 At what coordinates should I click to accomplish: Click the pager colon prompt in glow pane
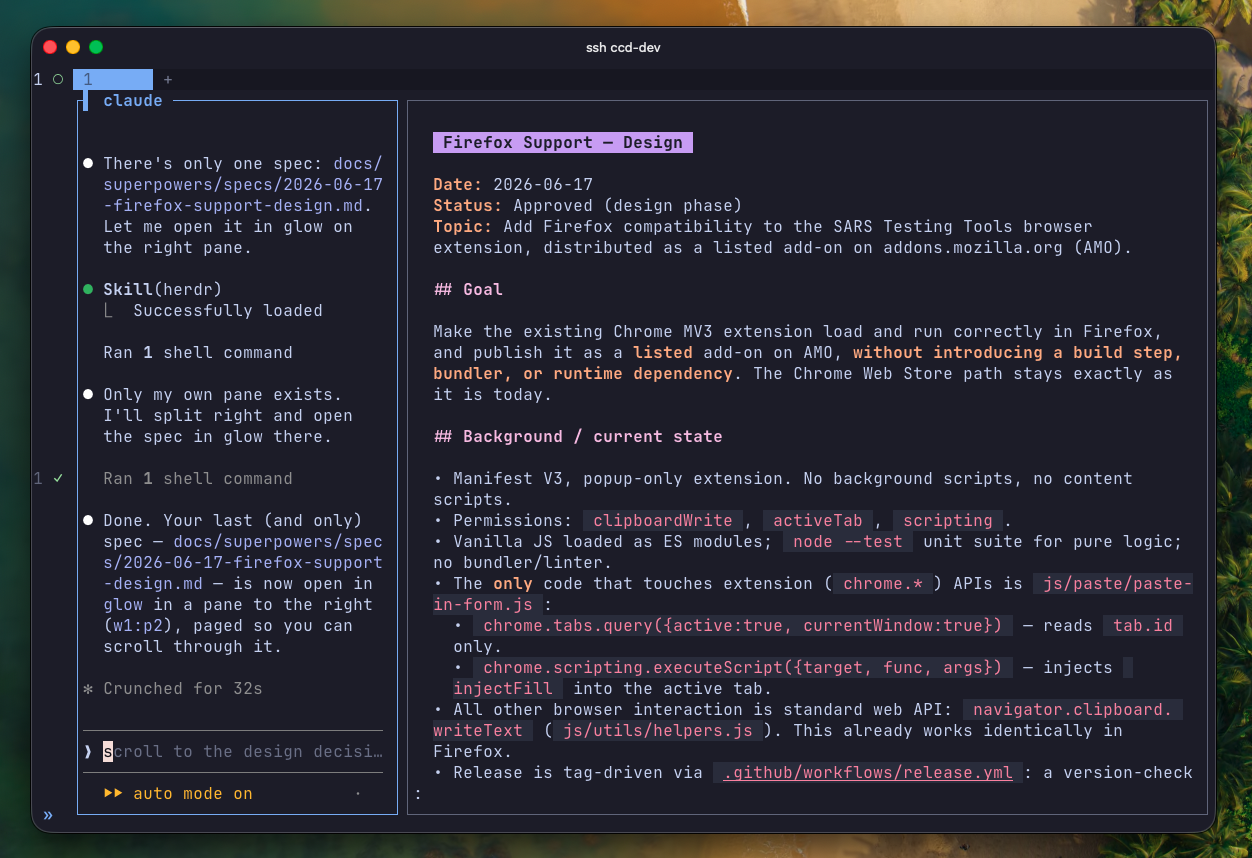(x=418, y=794)
